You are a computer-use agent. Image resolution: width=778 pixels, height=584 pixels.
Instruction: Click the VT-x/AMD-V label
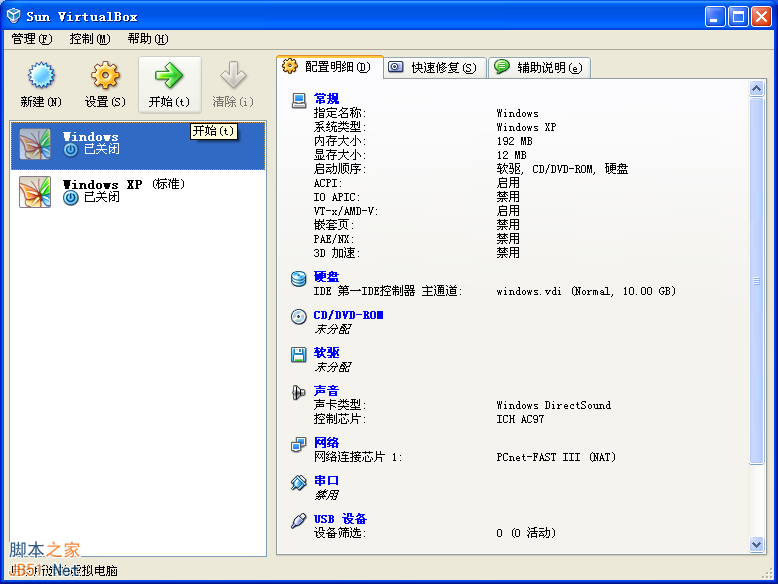[346, 211]
